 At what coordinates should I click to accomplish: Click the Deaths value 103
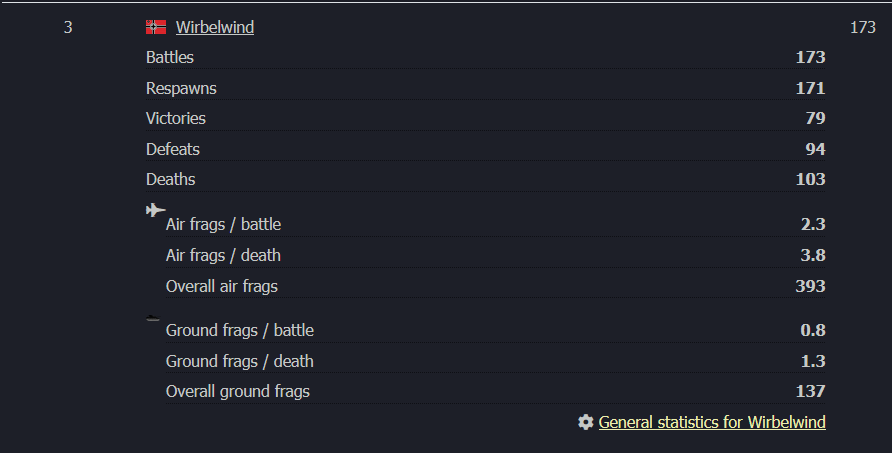click(x=811, y=179)
